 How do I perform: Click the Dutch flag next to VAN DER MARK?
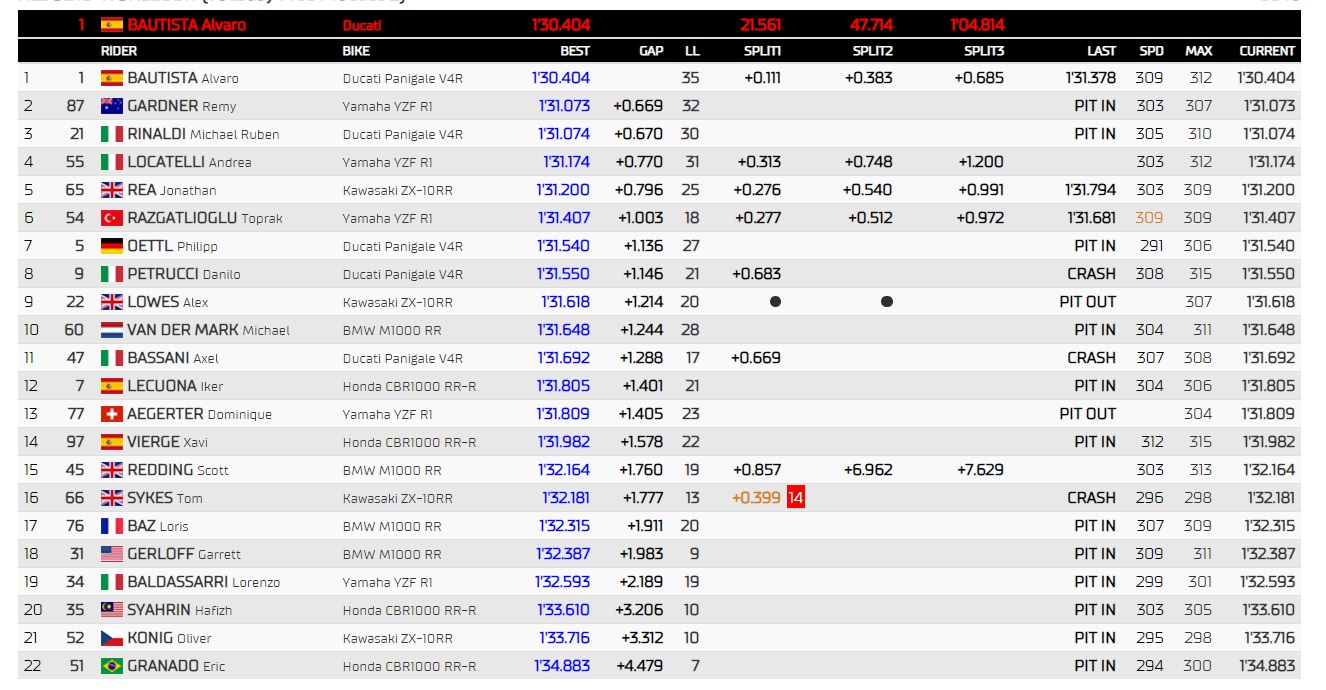pyautogui.click(x=111, y=330)
